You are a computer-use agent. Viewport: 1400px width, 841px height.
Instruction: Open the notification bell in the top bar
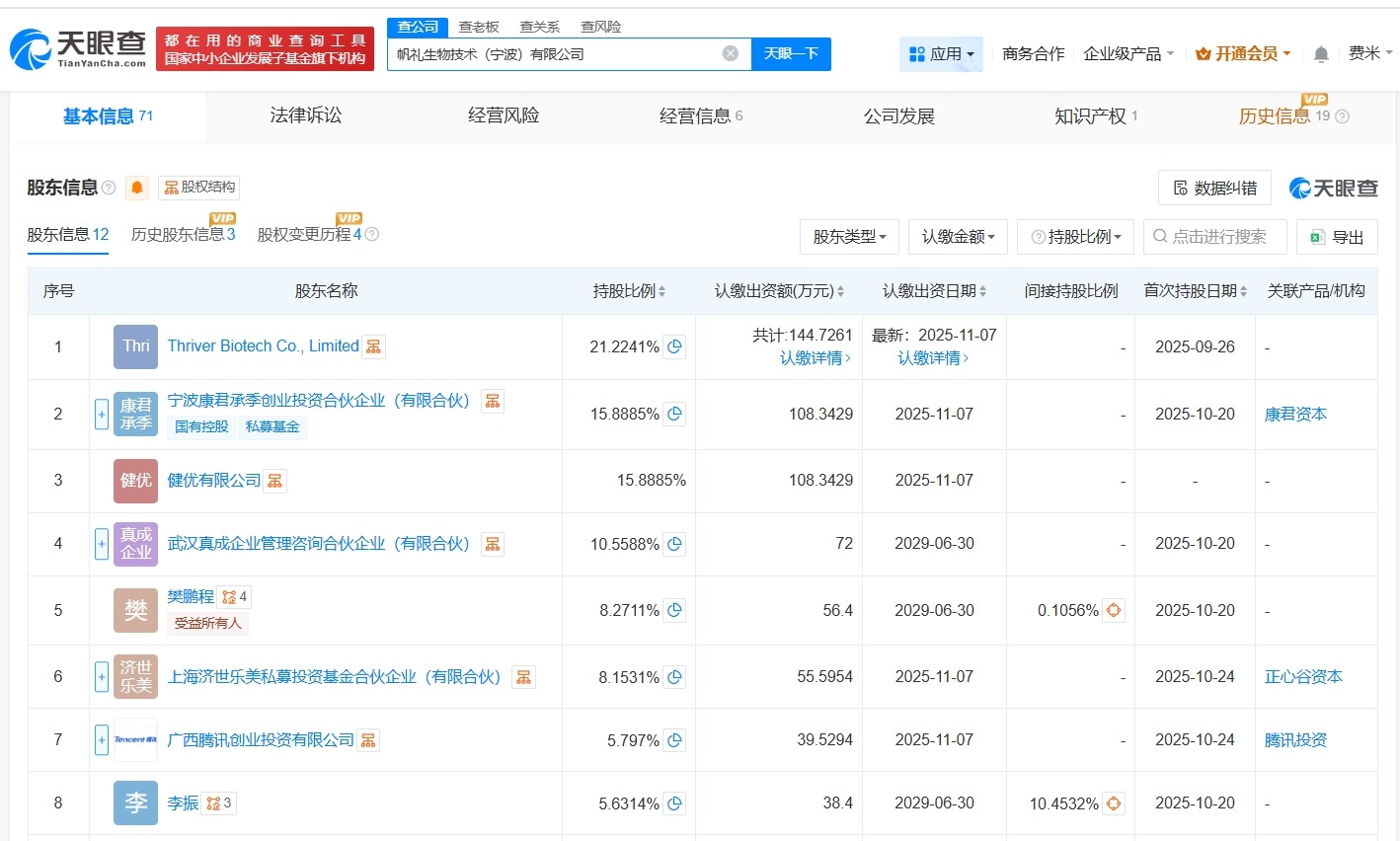pyautogui.click(x=1320, y=54)
